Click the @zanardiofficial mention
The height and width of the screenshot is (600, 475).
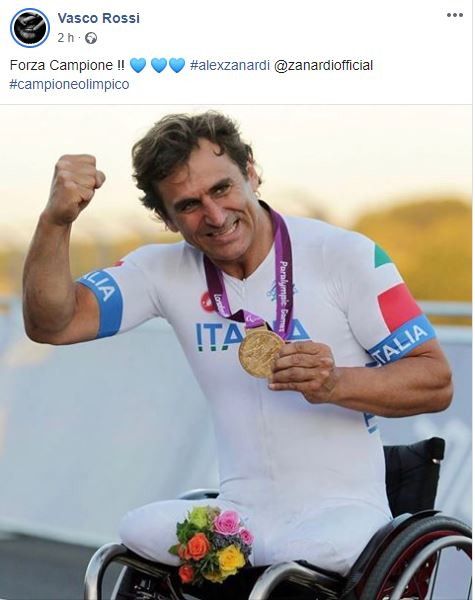(323, 65)
